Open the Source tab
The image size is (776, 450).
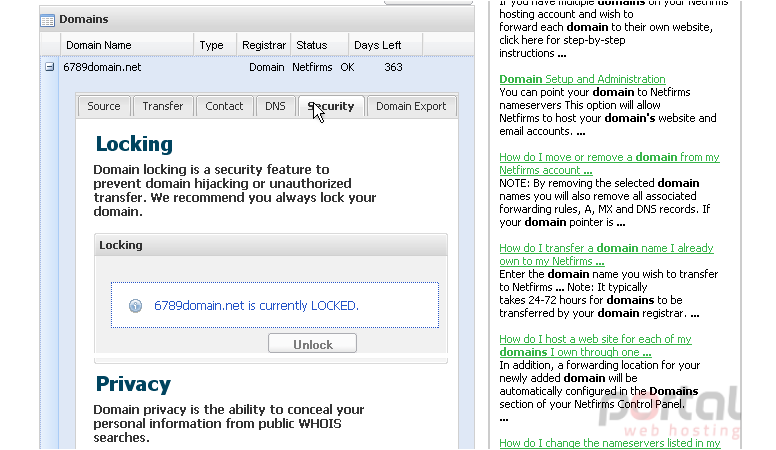[x=104, y=106]
